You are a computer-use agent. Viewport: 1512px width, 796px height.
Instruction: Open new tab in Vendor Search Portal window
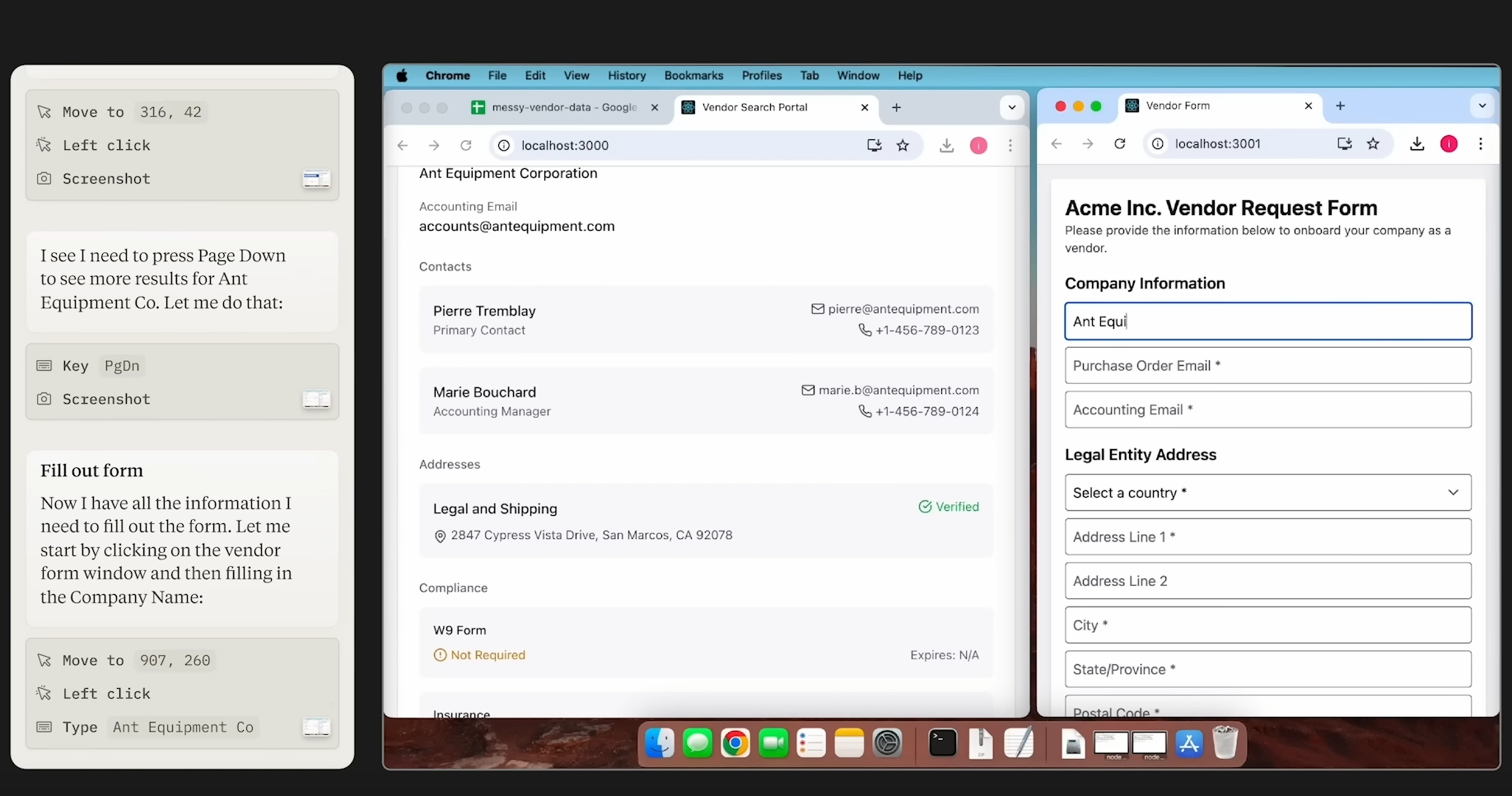(x=897, y=107)
